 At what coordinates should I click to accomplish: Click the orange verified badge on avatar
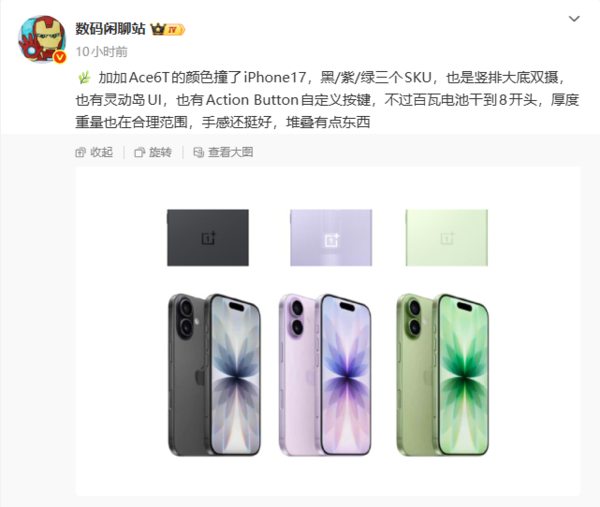pos(60,57)
